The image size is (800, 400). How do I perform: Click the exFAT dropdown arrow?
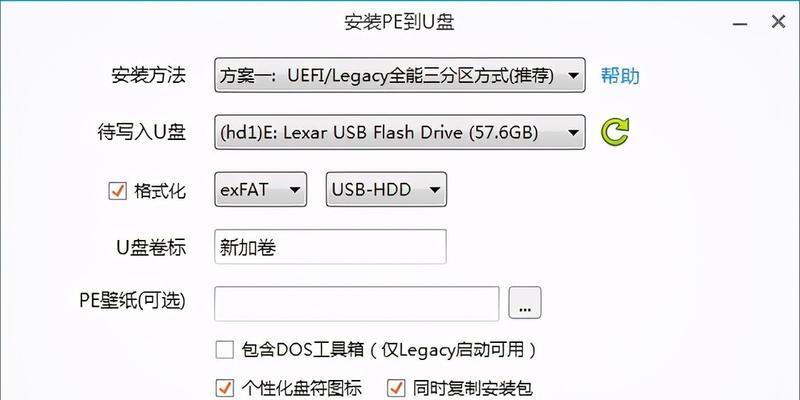coord(294,190)
